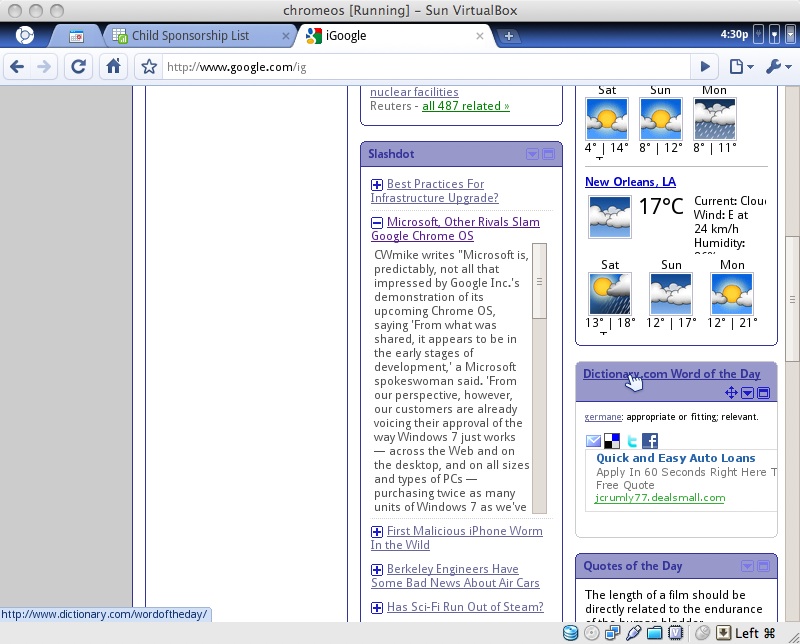Open jcrumly77.dealsmall.com ad link
The image size is (800, 644).
(660, 498)
